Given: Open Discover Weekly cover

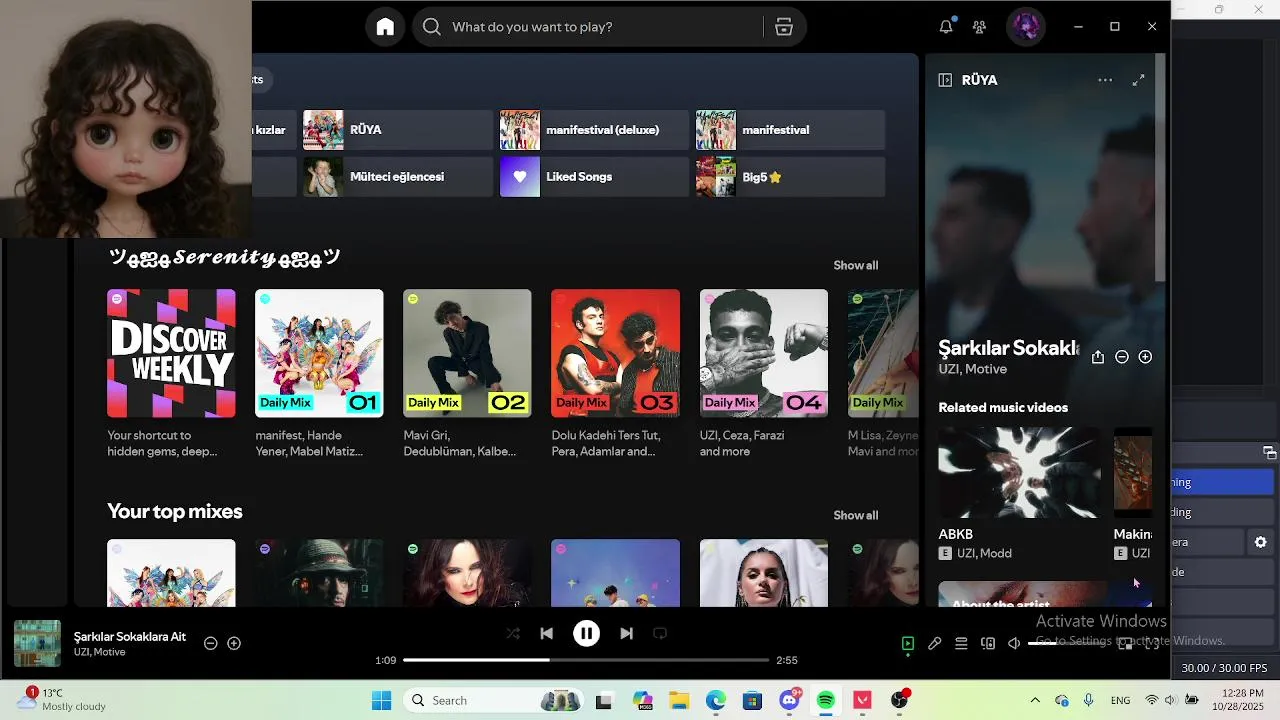Looking at the screenshot, I should pyautogui.click(x=171, y=353).
